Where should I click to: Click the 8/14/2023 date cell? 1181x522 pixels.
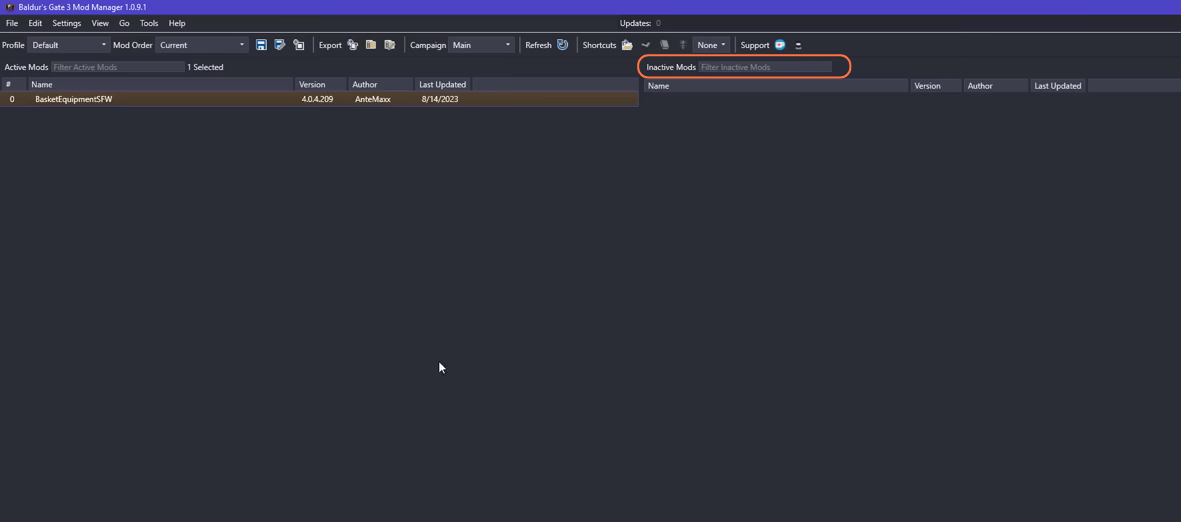pyautogui.click(x=440, y=99)
